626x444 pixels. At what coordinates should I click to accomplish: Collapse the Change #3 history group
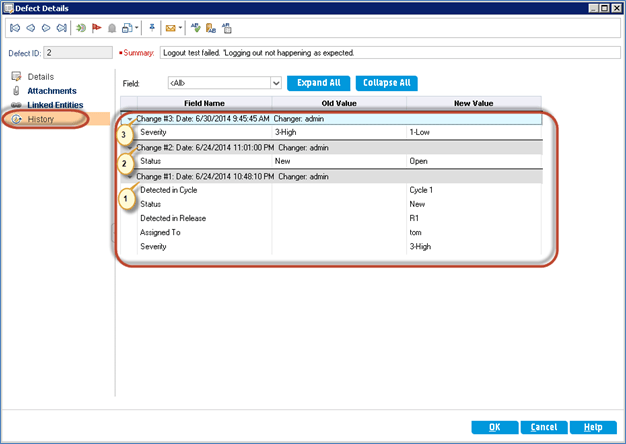[x=130, y=119]
